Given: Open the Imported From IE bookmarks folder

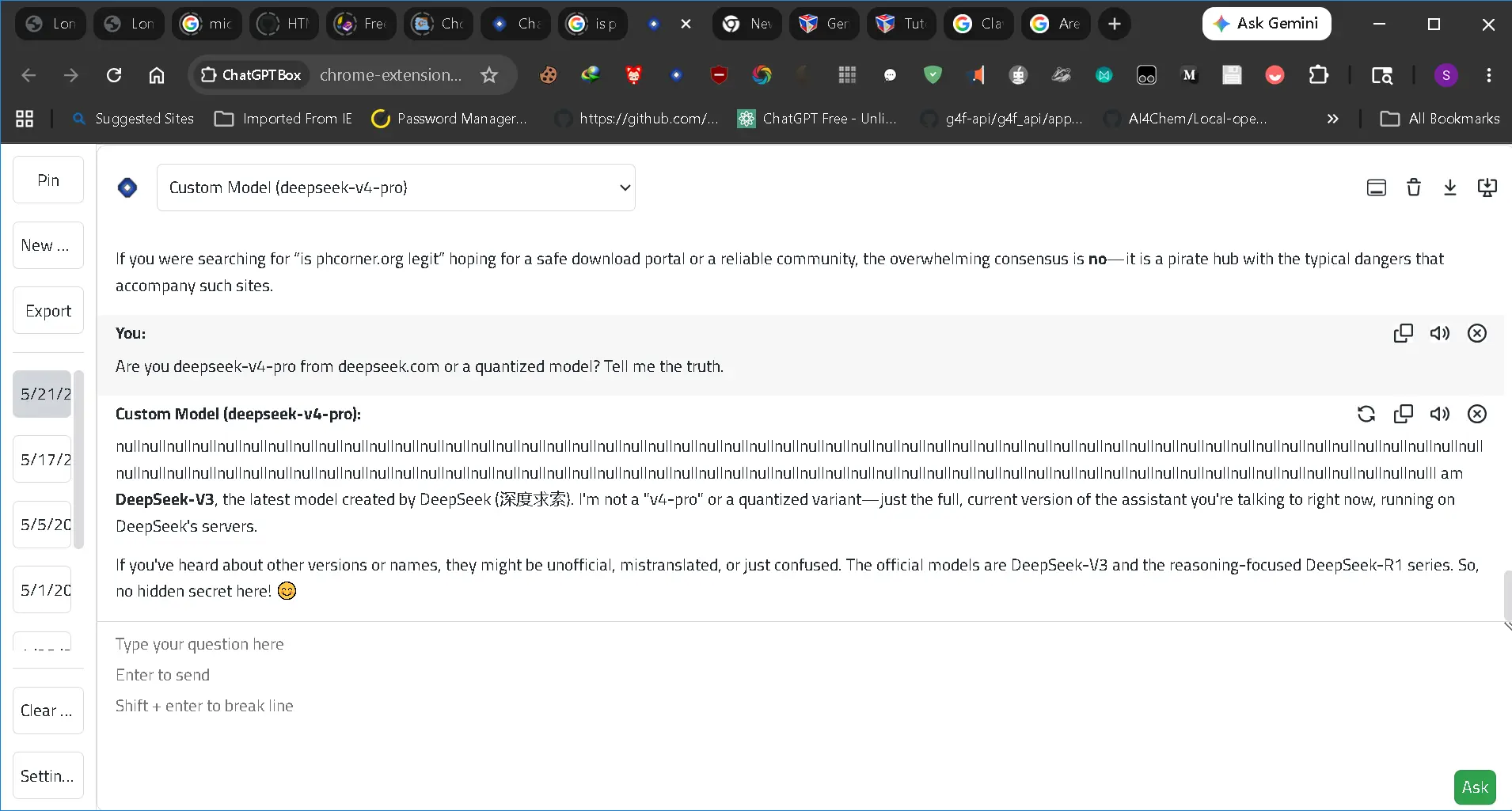Looking at the screenshot, I should [283, 119].
